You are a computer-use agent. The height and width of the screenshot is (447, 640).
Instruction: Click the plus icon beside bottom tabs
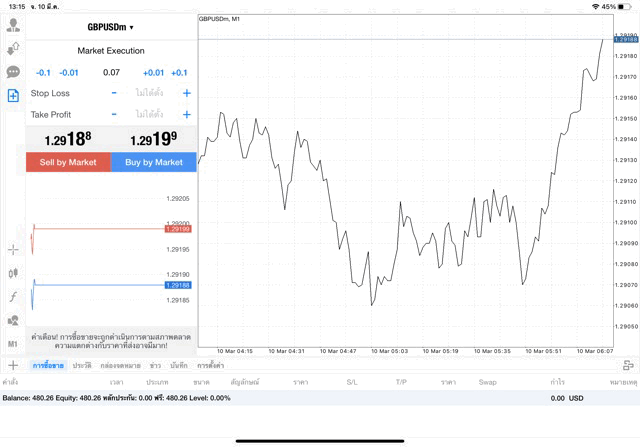pyautogui.click(x=13, y=366)
